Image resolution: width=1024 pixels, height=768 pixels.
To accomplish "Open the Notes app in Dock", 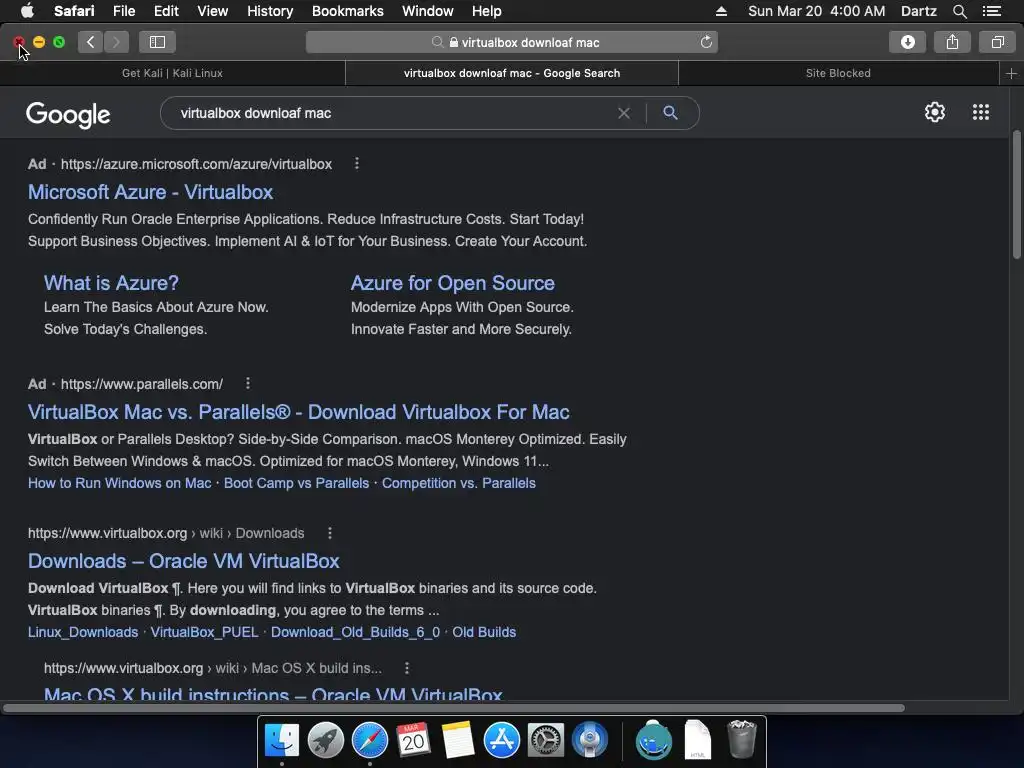I will [457, 740].
